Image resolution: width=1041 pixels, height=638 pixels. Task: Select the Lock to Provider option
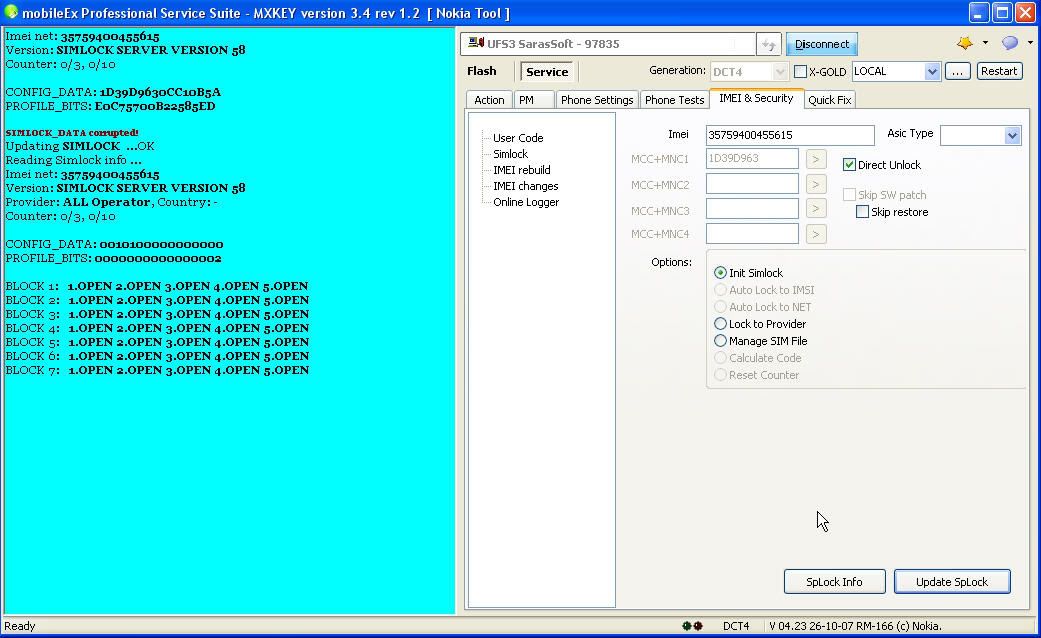(x=720, y=324)
